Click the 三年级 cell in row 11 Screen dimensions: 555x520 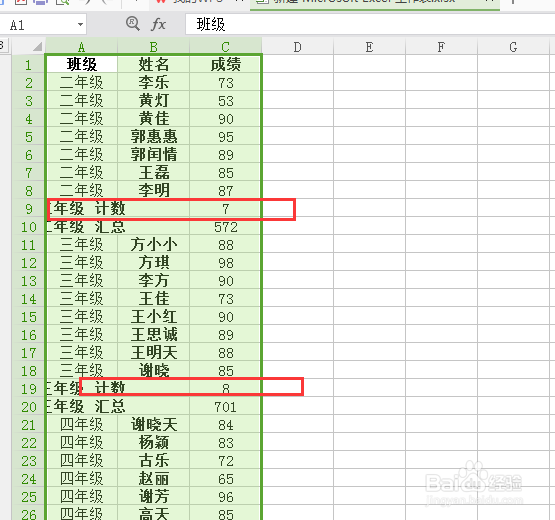(x=82, y=245)
